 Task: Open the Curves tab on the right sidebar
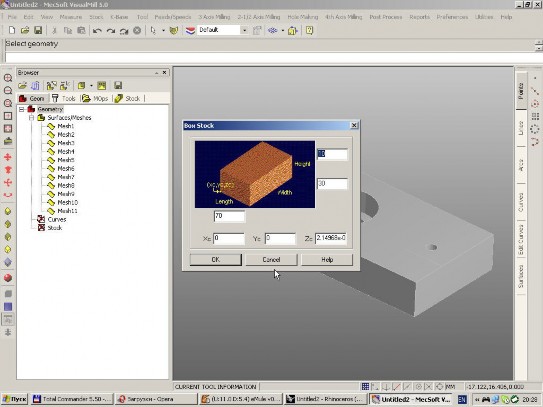(521, 203)
